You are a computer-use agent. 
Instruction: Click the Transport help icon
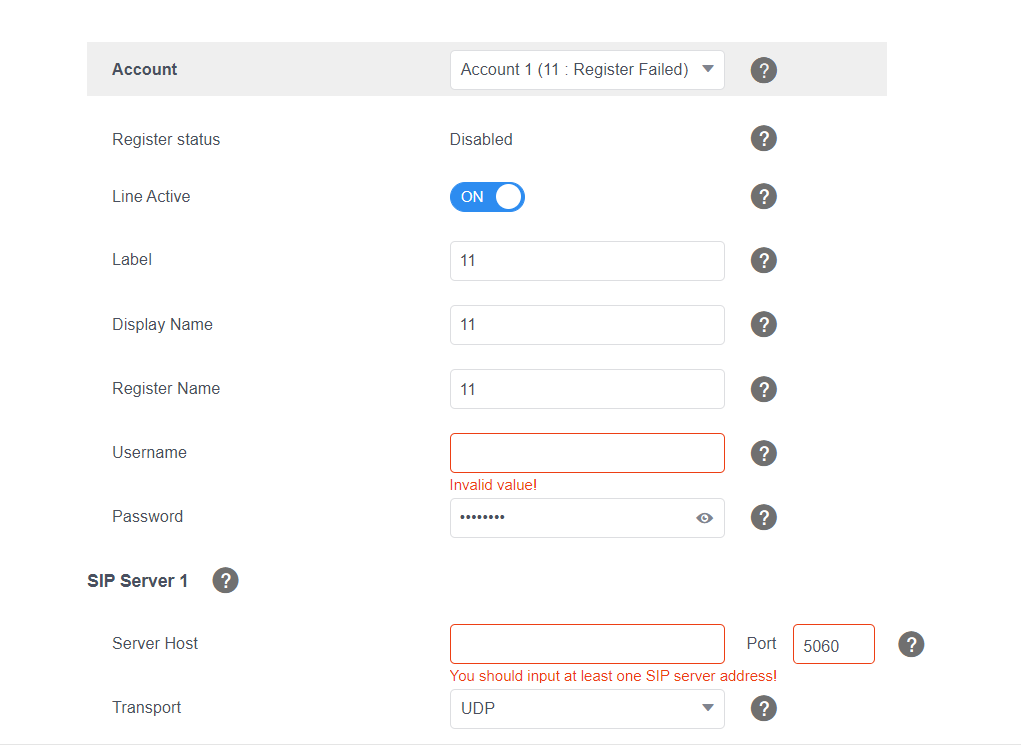click(763, 708)
